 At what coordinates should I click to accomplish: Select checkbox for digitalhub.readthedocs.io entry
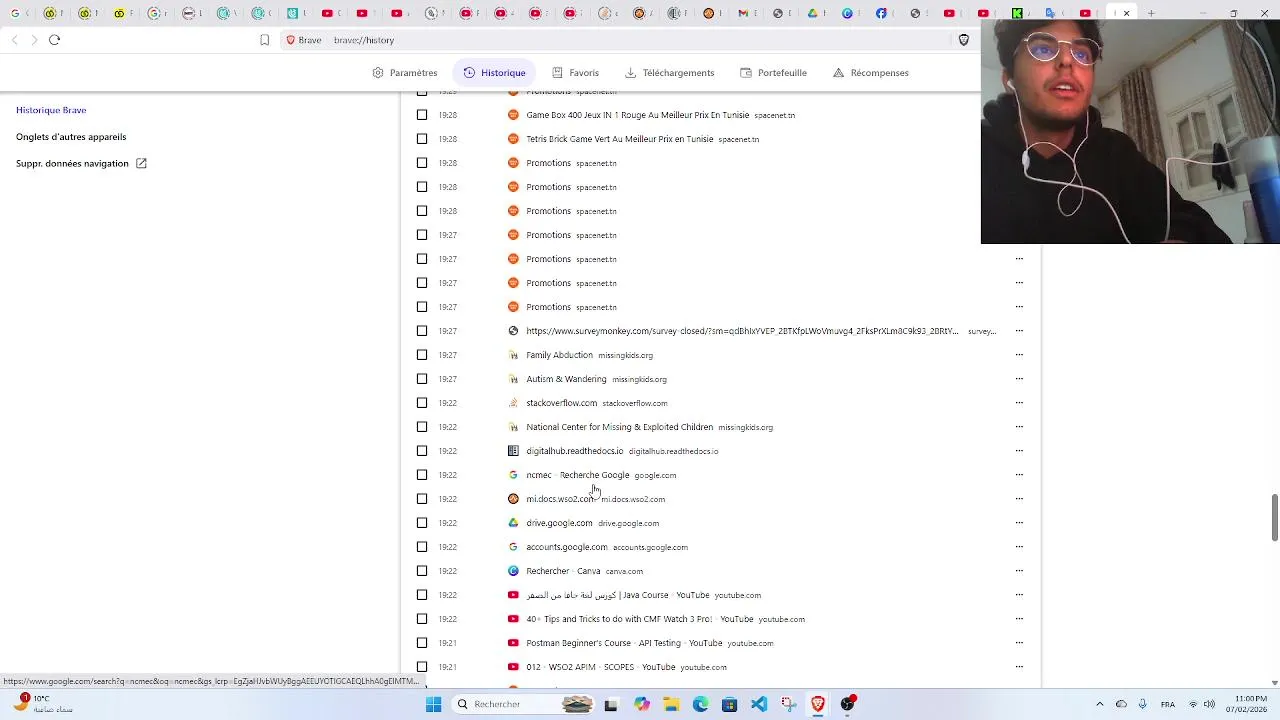coord(422,451)
